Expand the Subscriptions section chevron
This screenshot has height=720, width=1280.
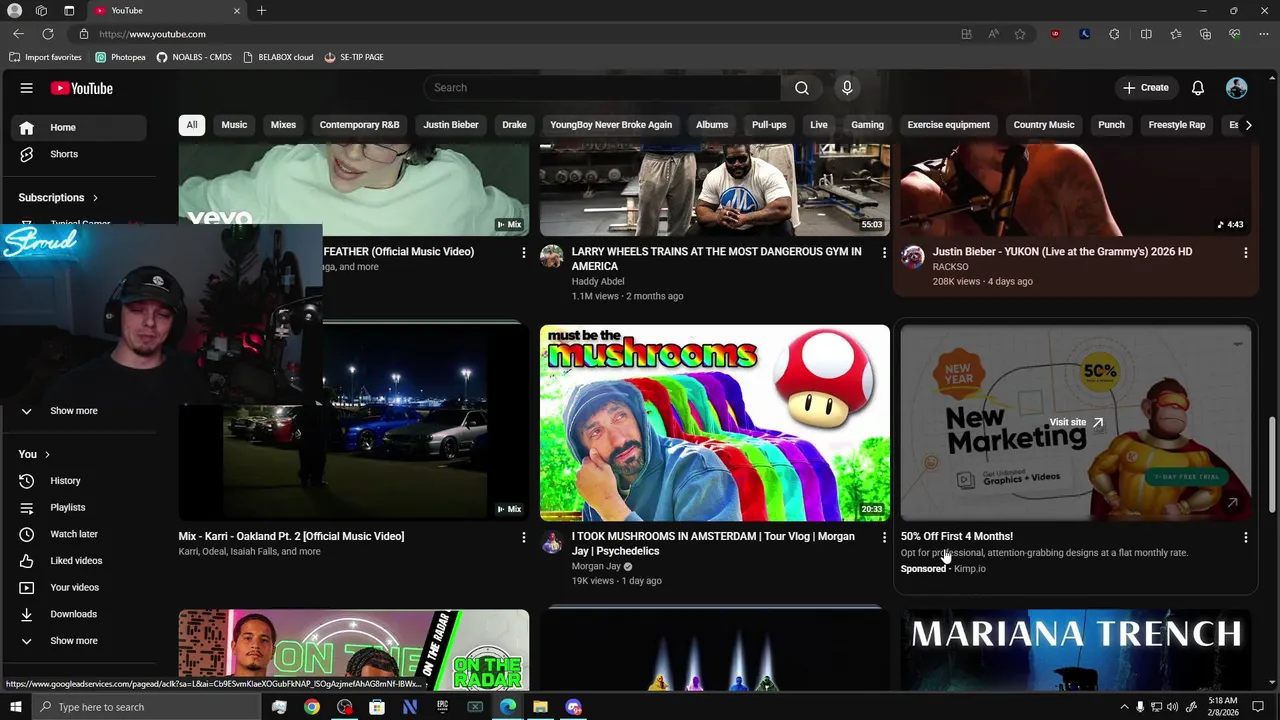[95, 198]
